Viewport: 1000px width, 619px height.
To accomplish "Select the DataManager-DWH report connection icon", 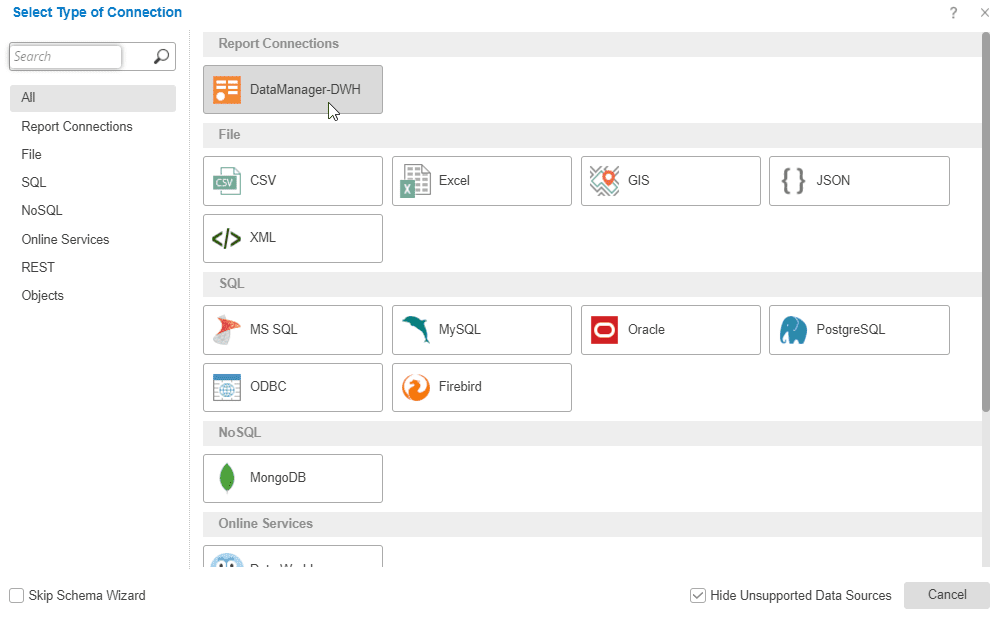I will tap(227, 90).
